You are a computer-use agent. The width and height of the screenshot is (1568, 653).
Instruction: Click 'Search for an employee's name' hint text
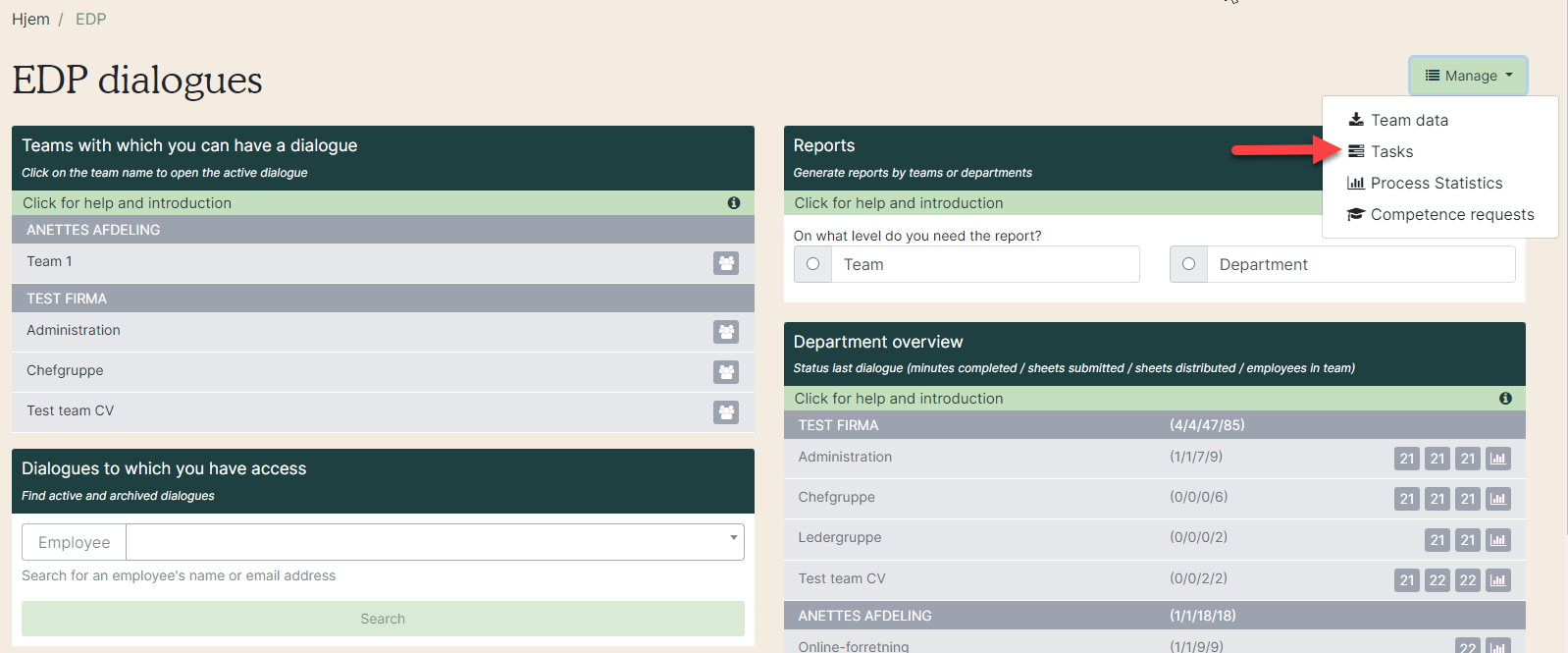179,575
